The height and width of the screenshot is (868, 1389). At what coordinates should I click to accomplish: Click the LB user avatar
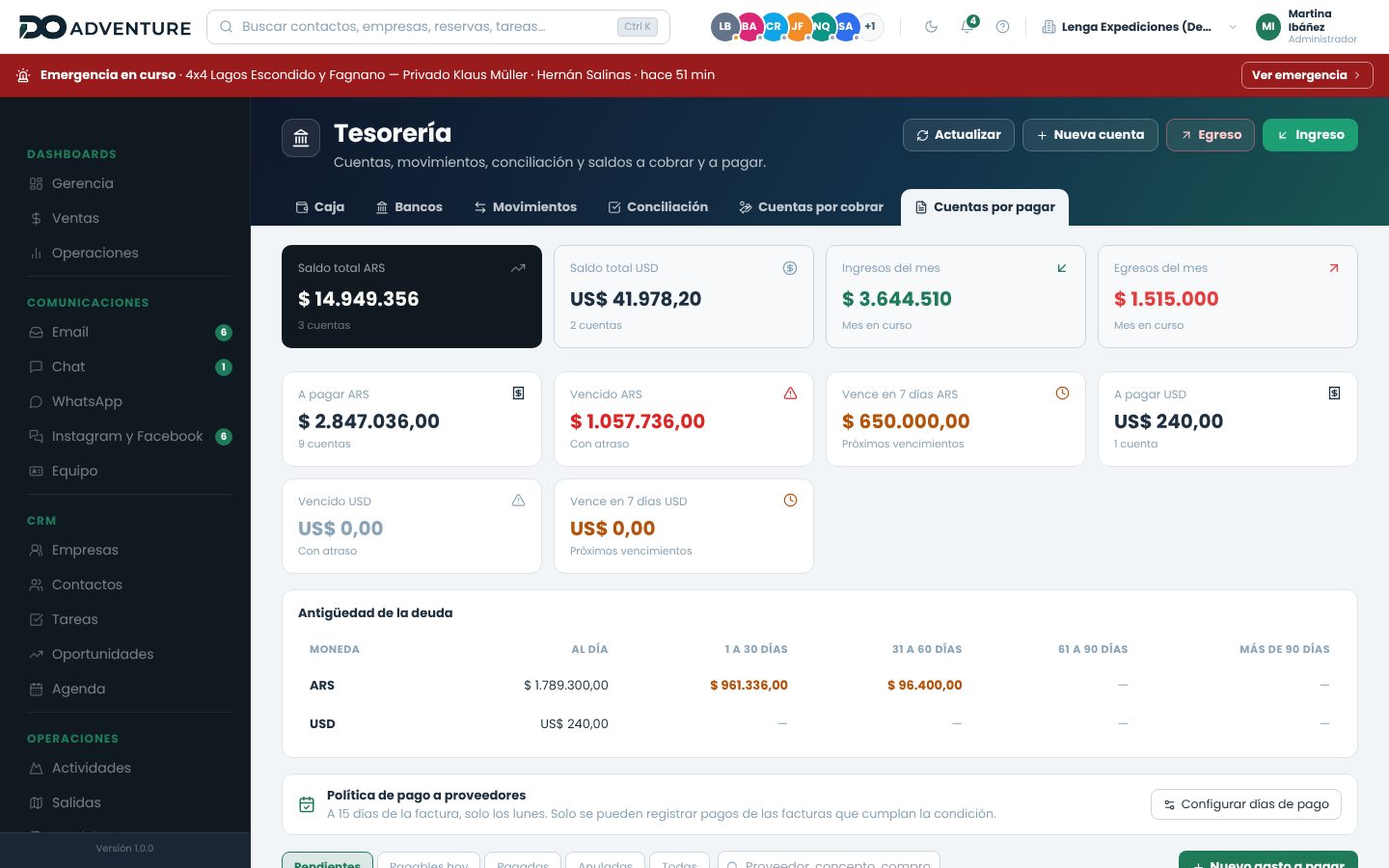click(725, 27)
